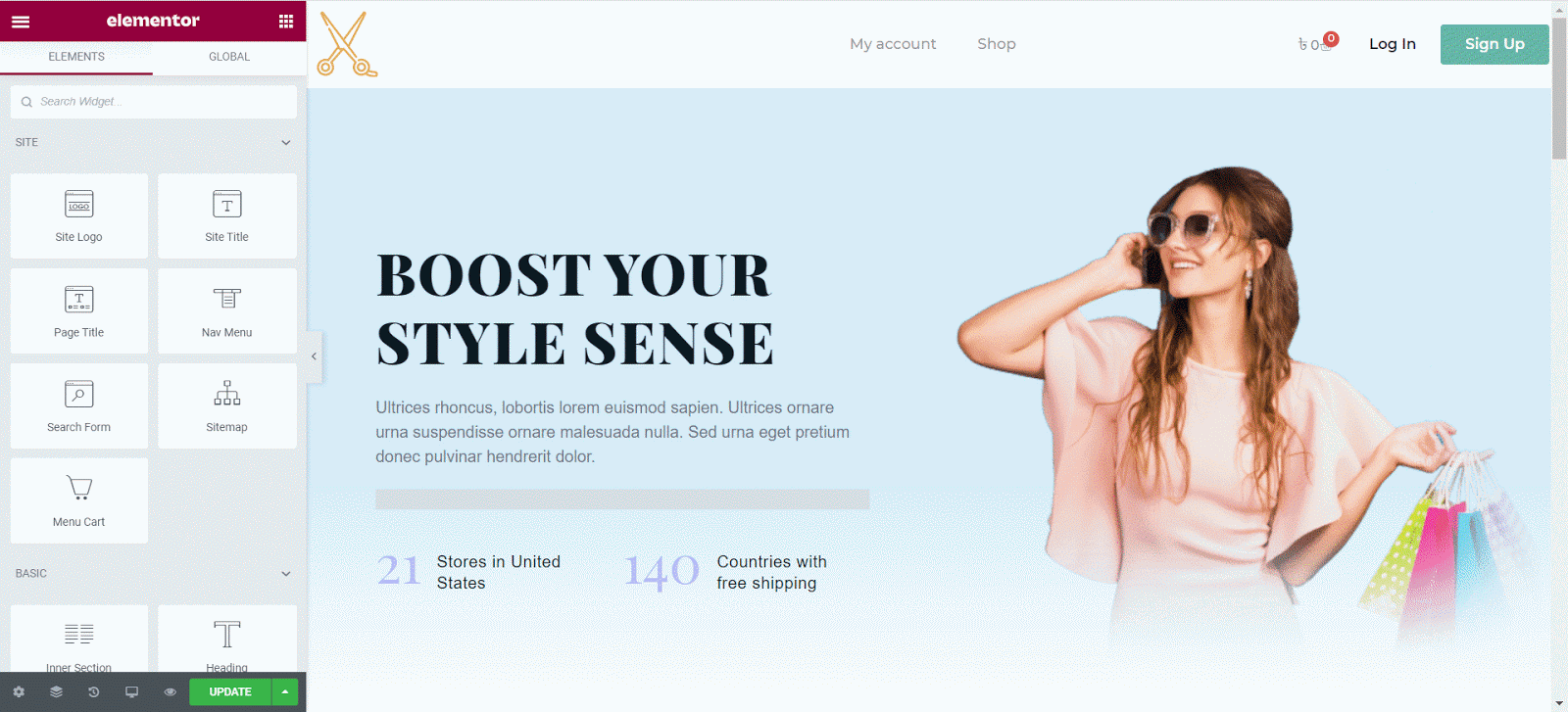Image resolution: width=1568 pixels, height=712 pixels.
Task: Toggle responsive mode monitor icon
Action: pyautogui.click(x=131, y=691)
